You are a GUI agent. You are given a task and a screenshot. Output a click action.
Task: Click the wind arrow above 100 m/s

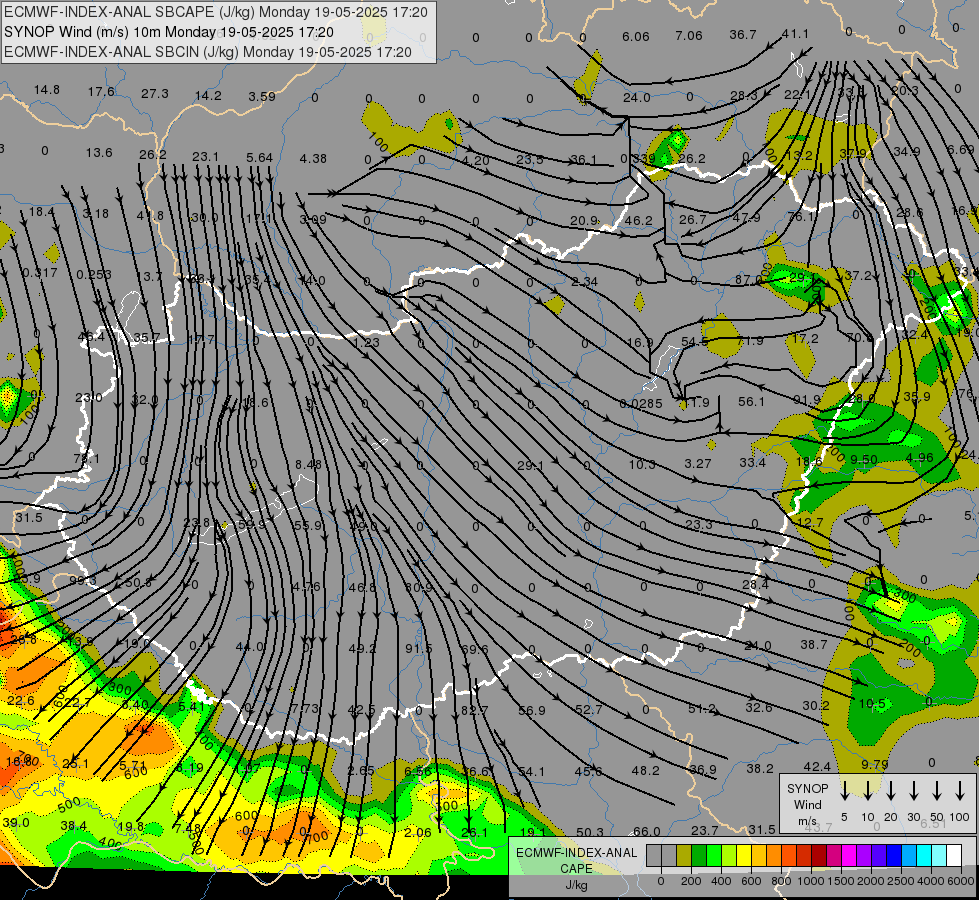960,789
